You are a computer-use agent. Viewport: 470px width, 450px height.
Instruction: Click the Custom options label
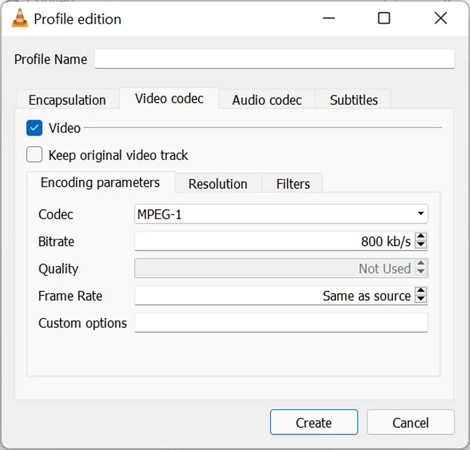coord(83,323)
